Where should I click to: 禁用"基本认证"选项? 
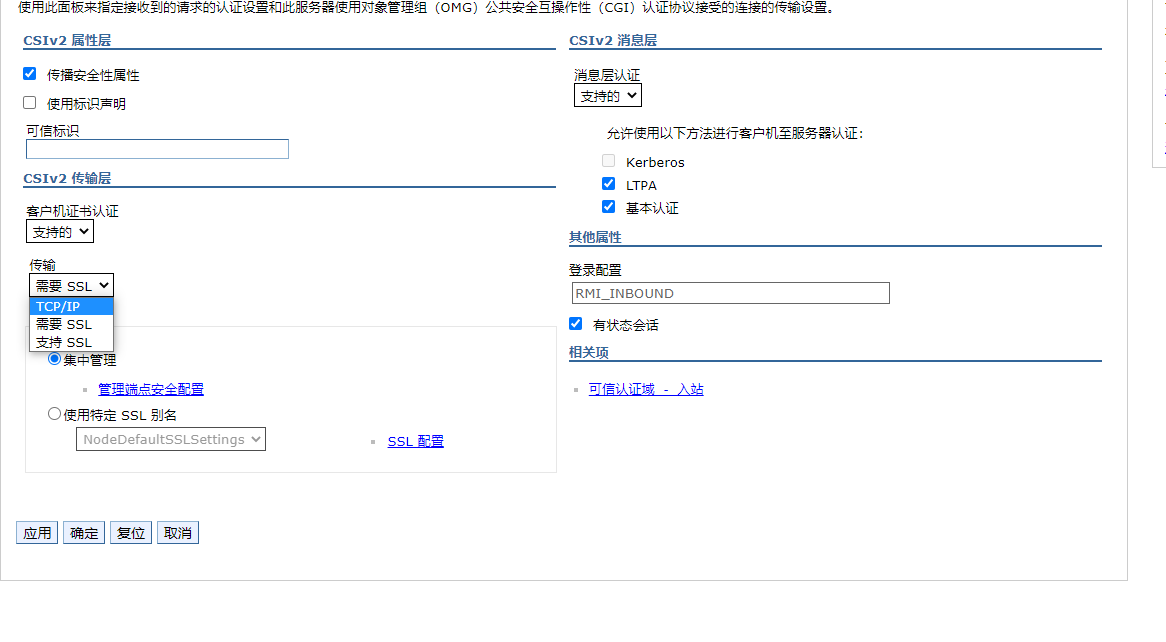tap(608, 206)
